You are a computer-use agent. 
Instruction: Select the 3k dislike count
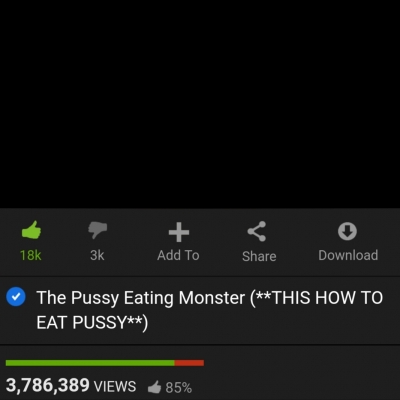pyautogui.click(x=97, y=255)
